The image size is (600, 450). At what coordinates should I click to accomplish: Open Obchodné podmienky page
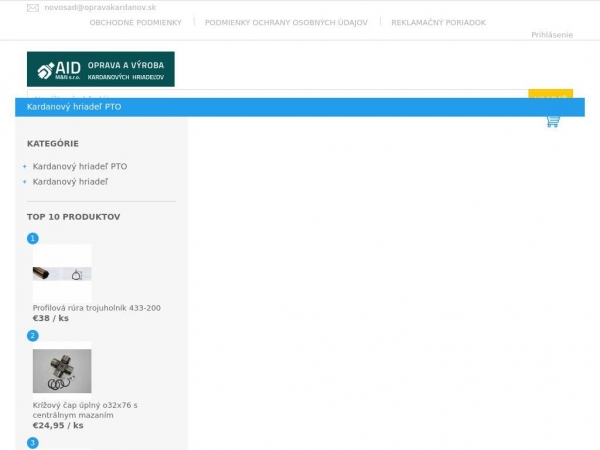135,23
